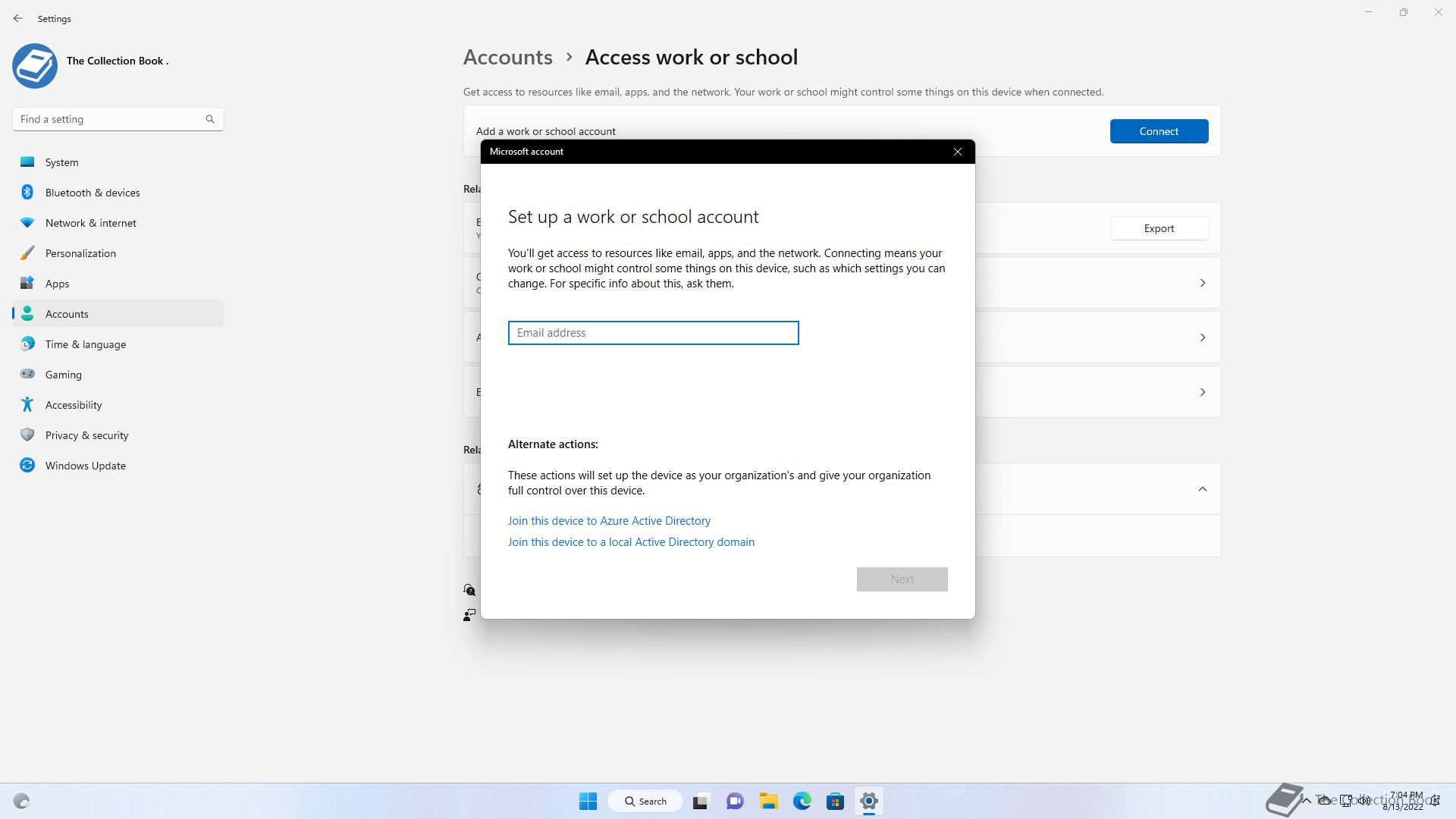The width and height of the screenshot is (1456, 819).
Task: Select the Apps category
Action: coord(118,284)
